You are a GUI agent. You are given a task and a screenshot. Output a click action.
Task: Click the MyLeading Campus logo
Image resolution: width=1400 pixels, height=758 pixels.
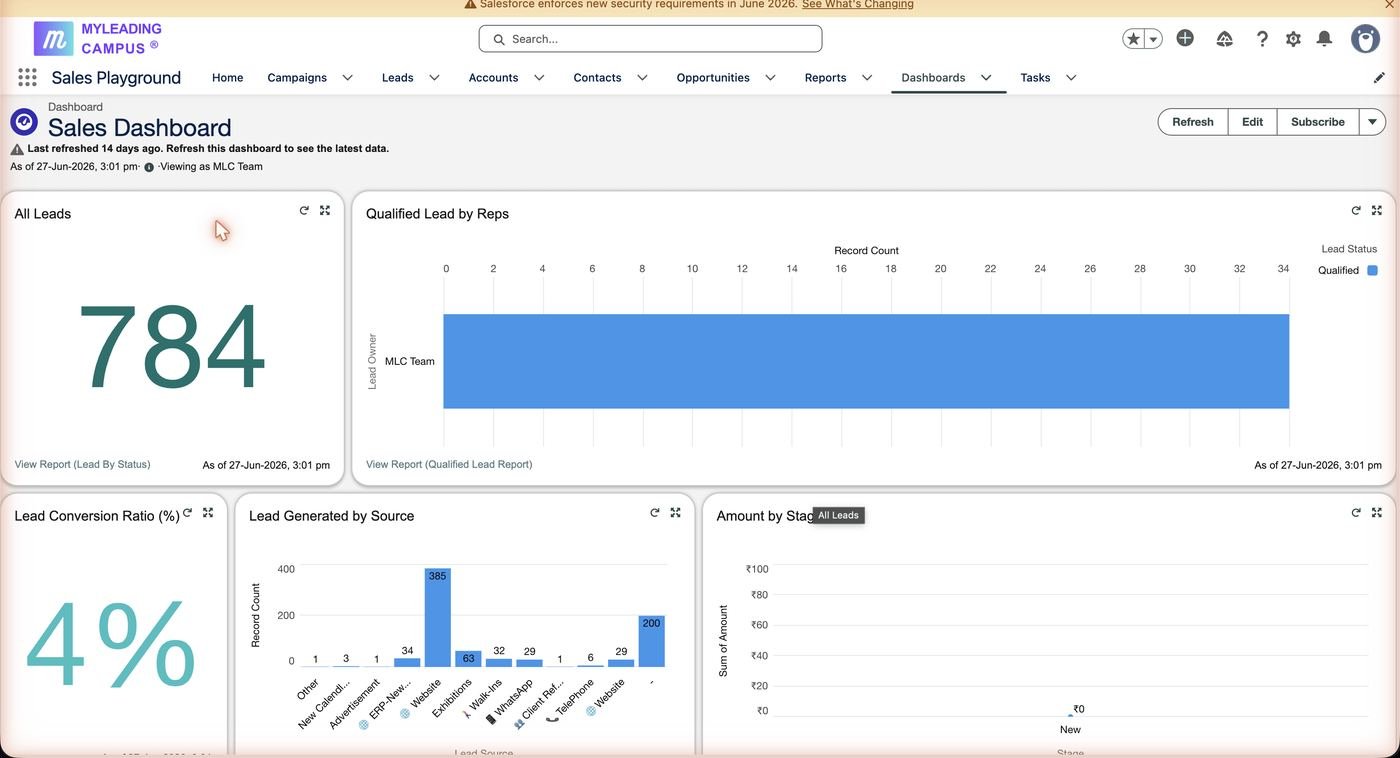tap(98, 38)
